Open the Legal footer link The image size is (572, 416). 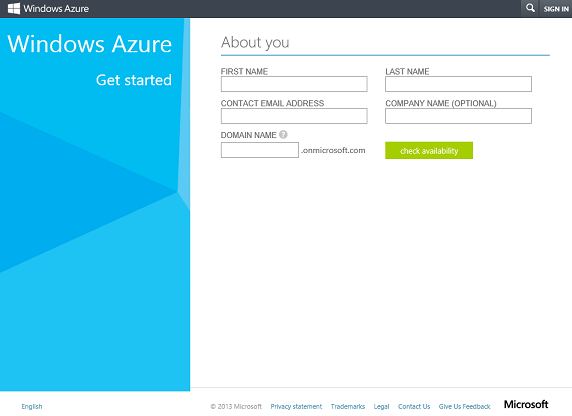(381, 407)
